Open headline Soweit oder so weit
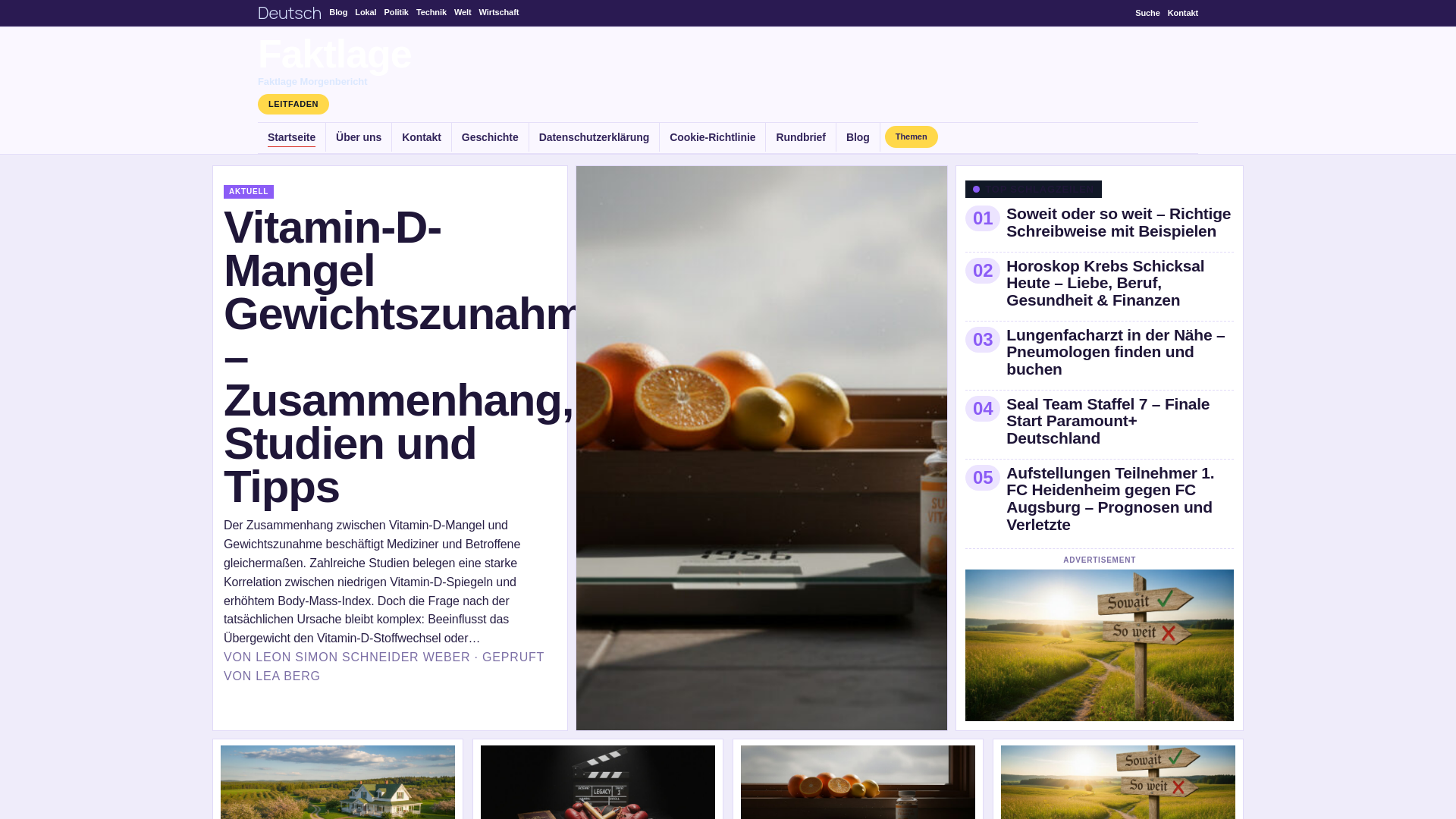1456x819 pixels. [1119, 223]
